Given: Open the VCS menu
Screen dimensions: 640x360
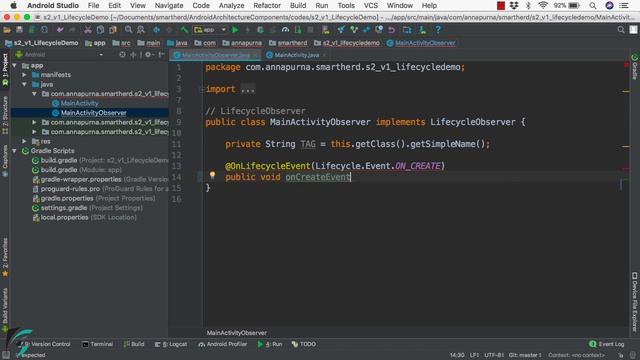Looking at the screenshot, I should pos(371,5).
